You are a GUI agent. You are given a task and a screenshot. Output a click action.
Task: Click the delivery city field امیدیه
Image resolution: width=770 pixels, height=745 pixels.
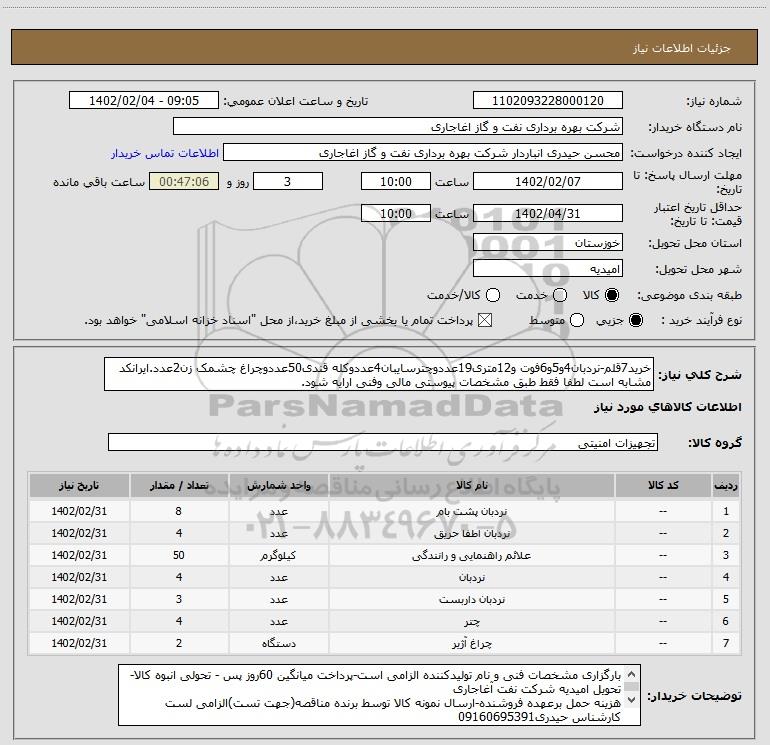click(x=548, y=269)
